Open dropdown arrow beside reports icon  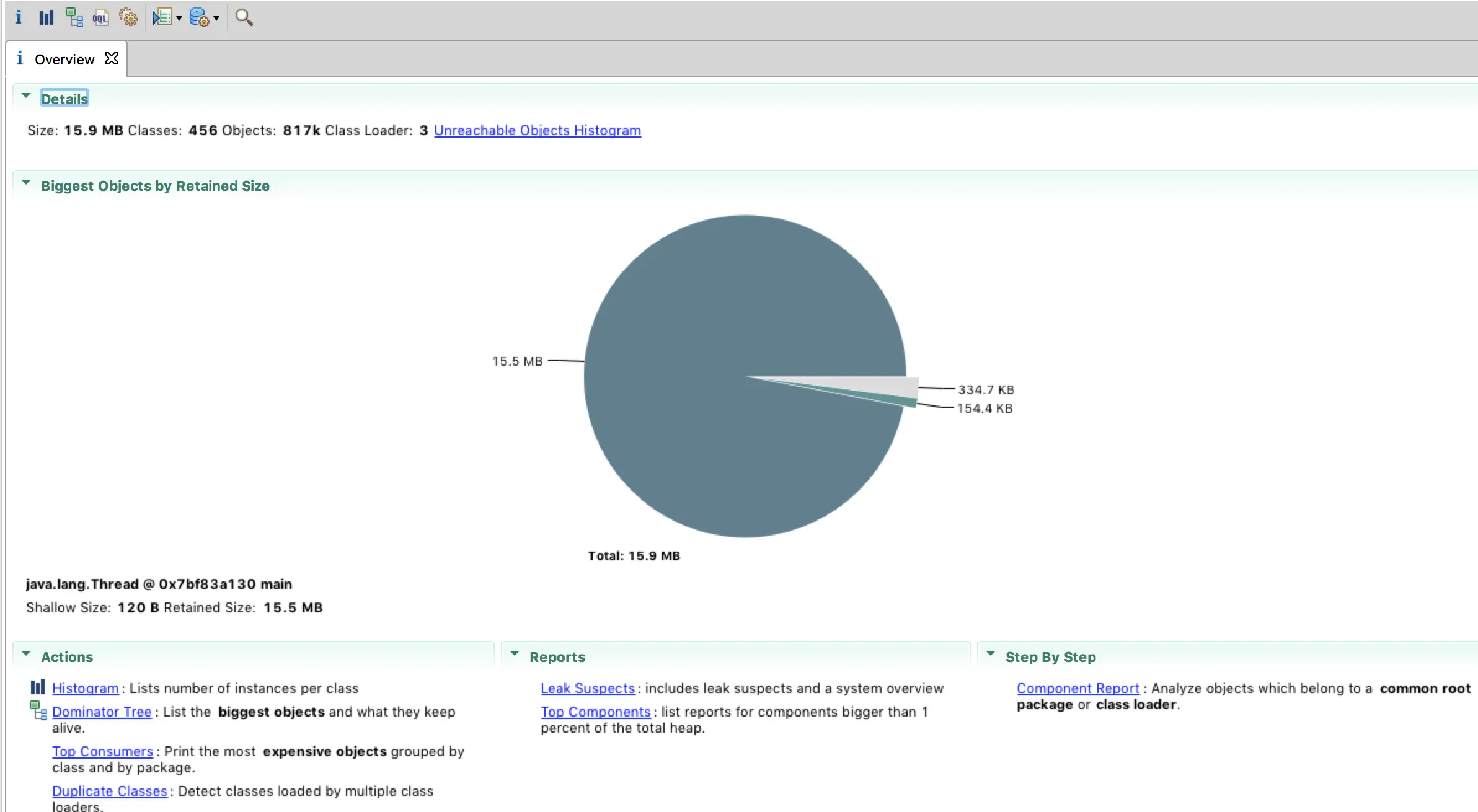click(179, 19)
